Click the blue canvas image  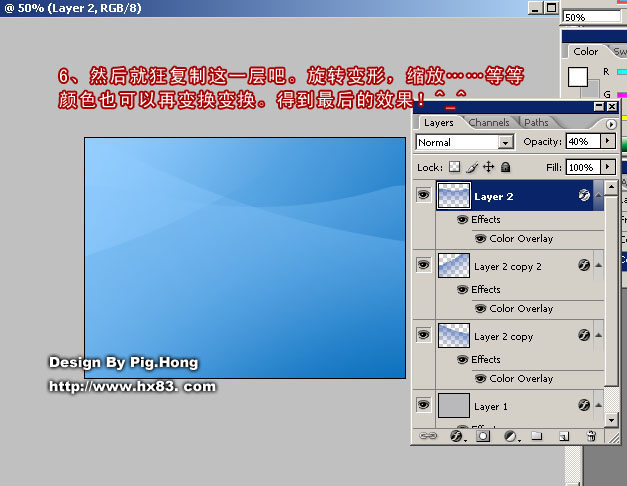[245, 258]
